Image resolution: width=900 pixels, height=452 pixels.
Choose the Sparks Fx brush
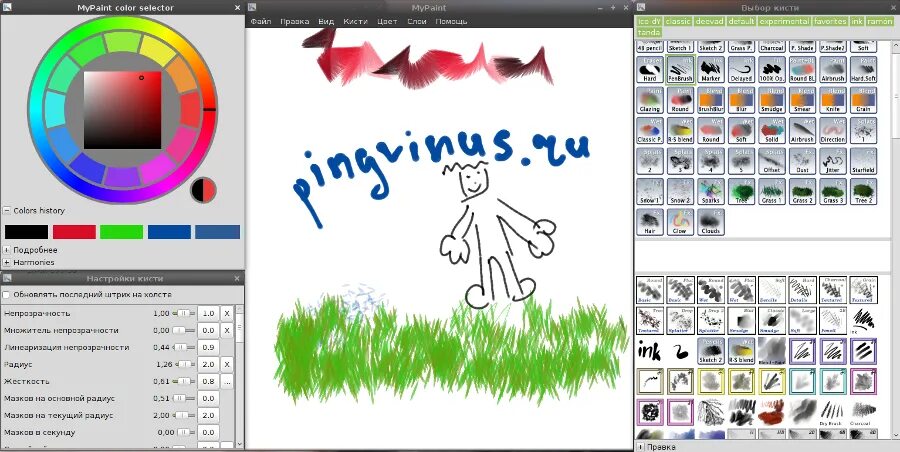(x=711, y=192)
